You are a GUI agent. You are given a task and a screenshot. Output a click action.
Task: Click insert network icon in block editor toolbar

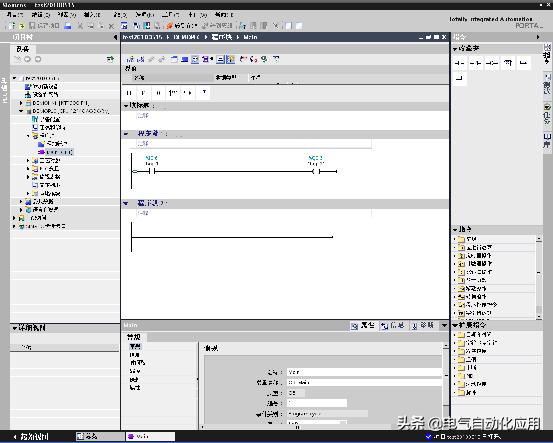(129, 59)
